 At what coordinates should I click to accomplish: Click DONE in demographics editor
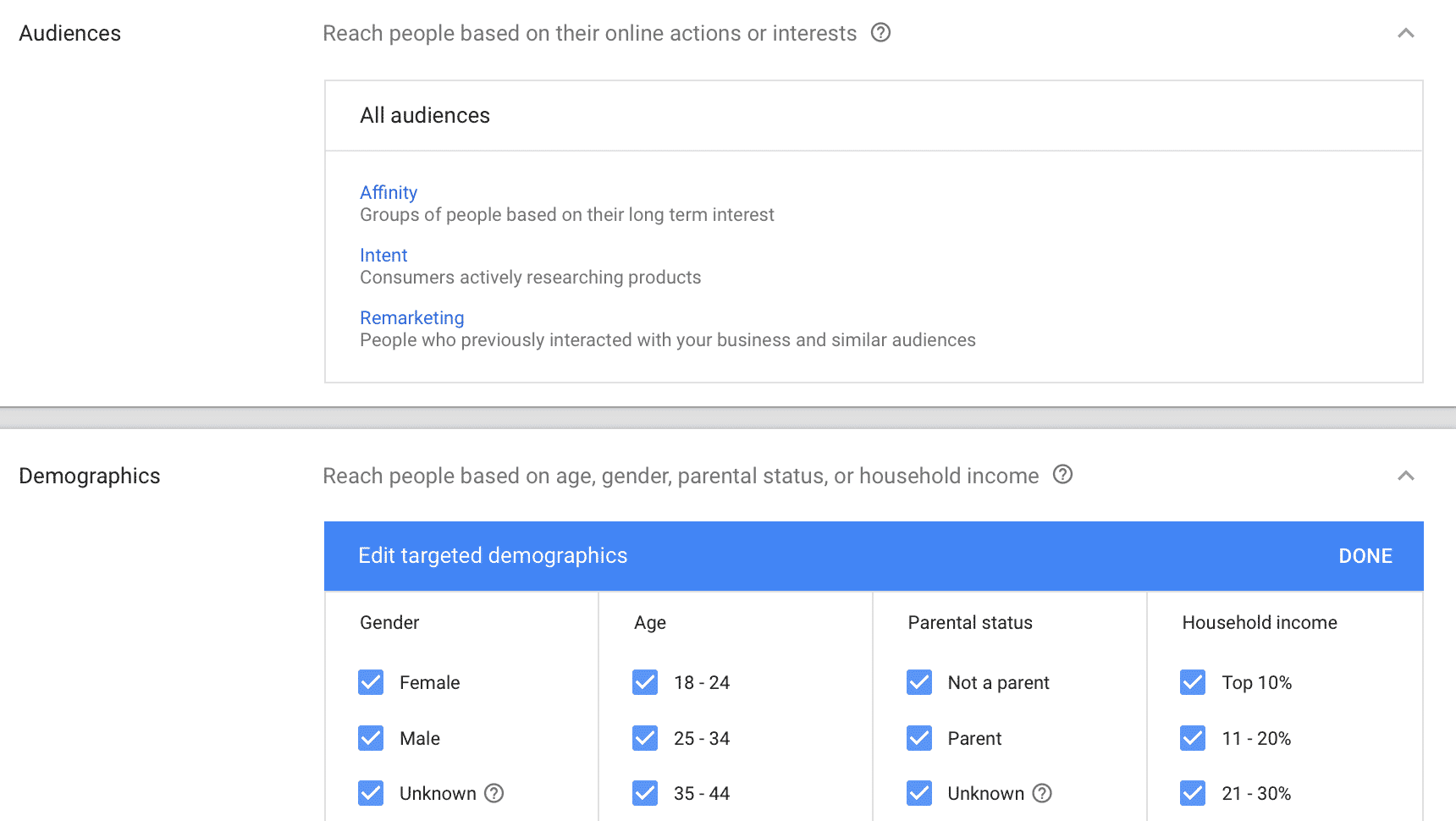pos(1365,556)
